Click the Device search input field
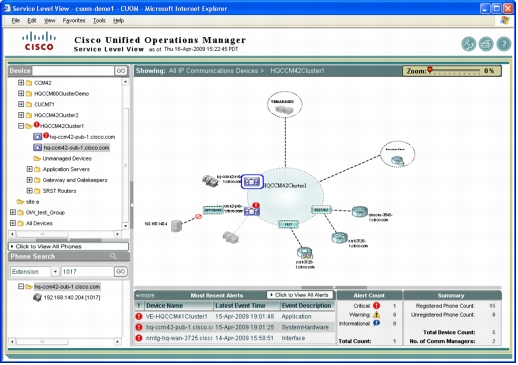The height and width of the screenshot is (365, 518). pyautogui.click(x=73, y=71)
